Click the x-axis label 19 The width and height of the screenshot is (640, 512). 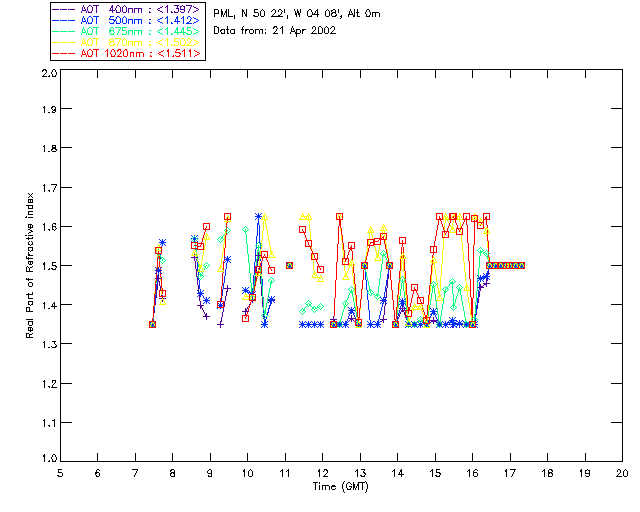(585, 473)
